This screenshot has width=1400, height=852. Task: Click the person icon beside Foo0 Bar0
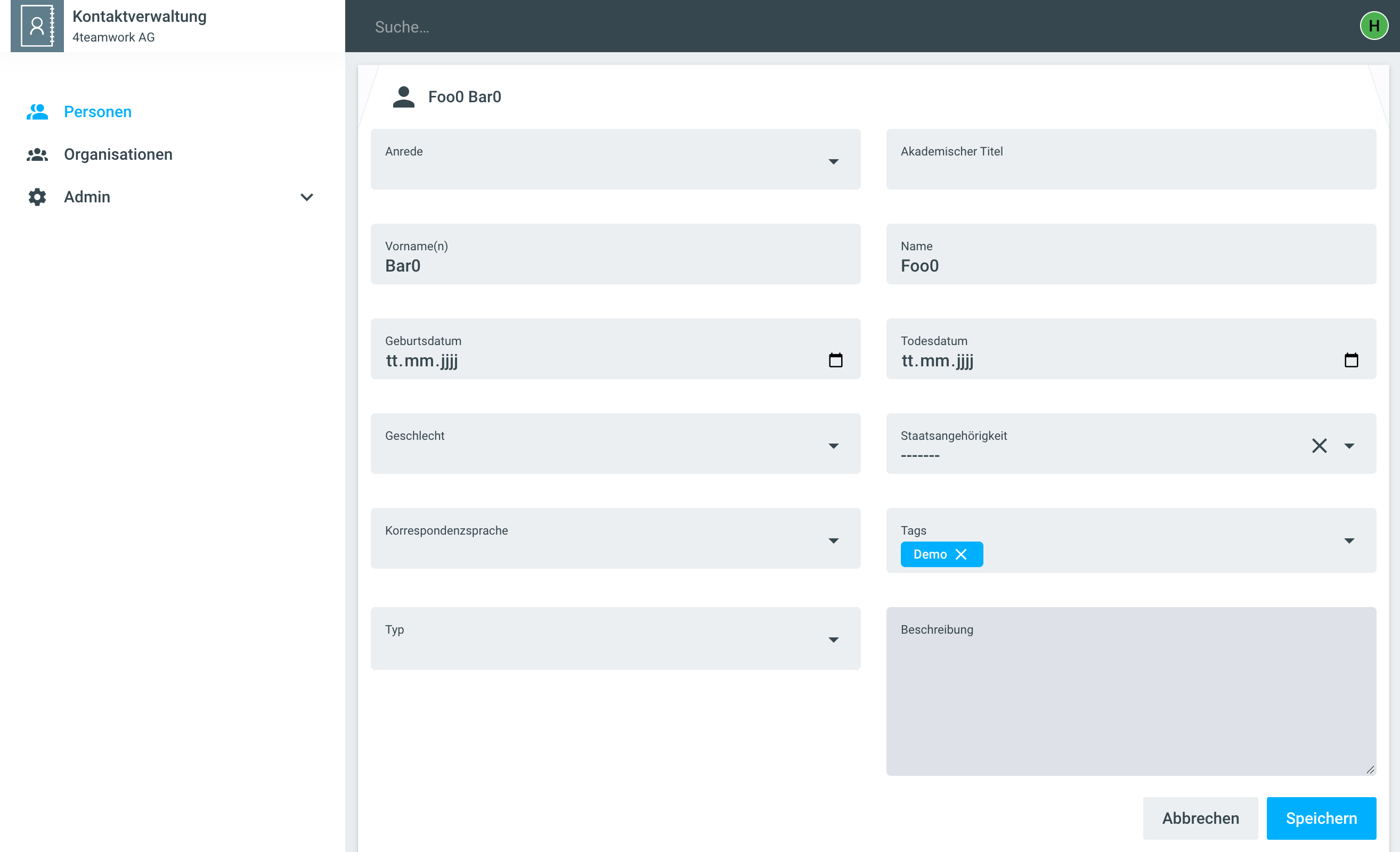point(403,97)
